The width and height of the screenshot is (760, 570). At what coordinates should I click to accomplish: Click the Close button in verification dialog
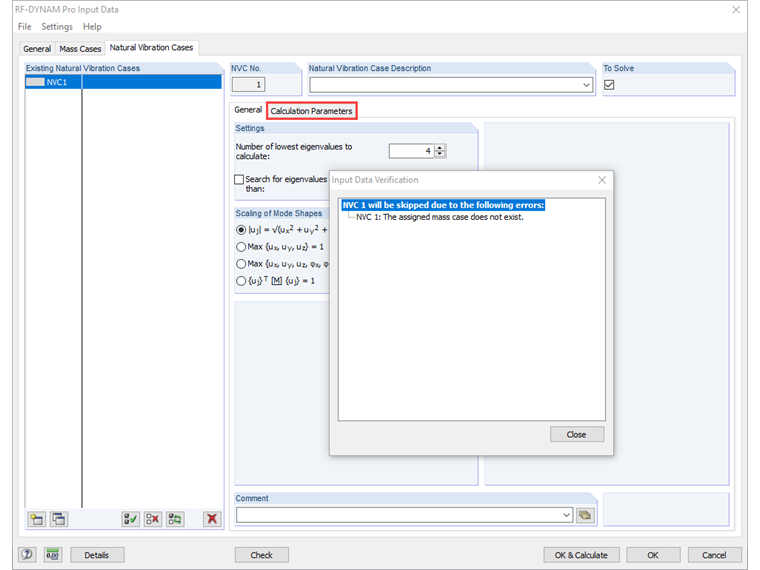click(x=577, y=434)
